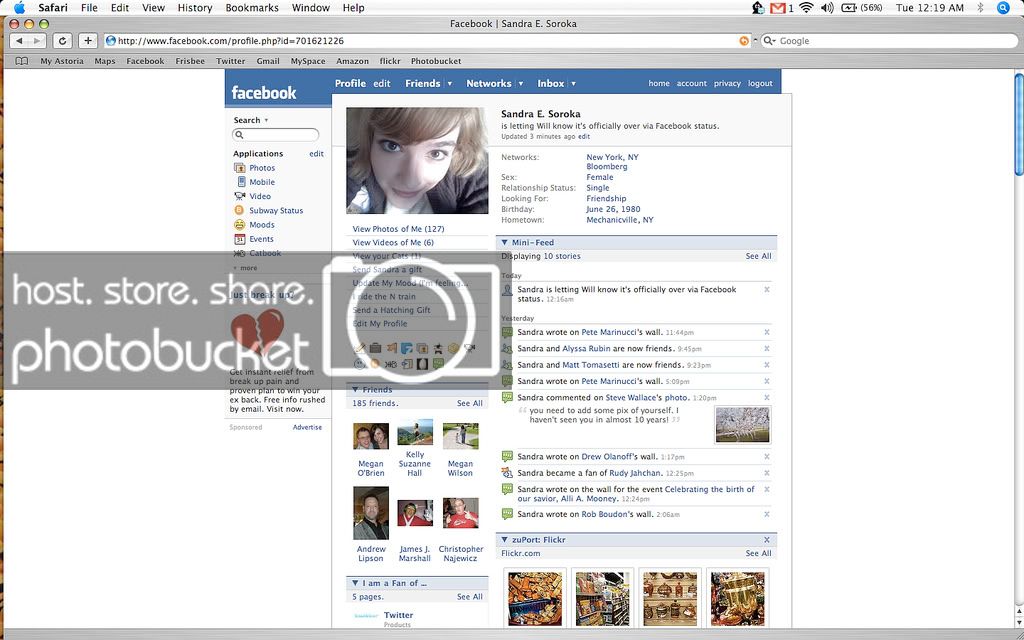
Task: Click See All friends link
Action: tap(470, 404)
